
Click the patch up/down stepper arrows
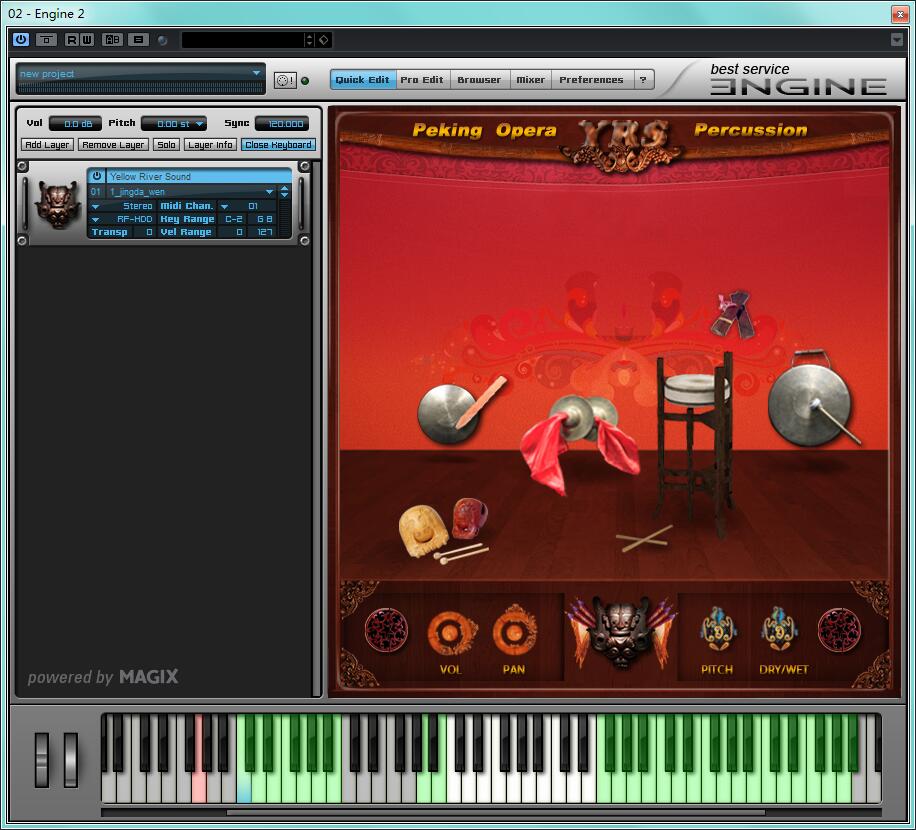click(x=284, y=192)
